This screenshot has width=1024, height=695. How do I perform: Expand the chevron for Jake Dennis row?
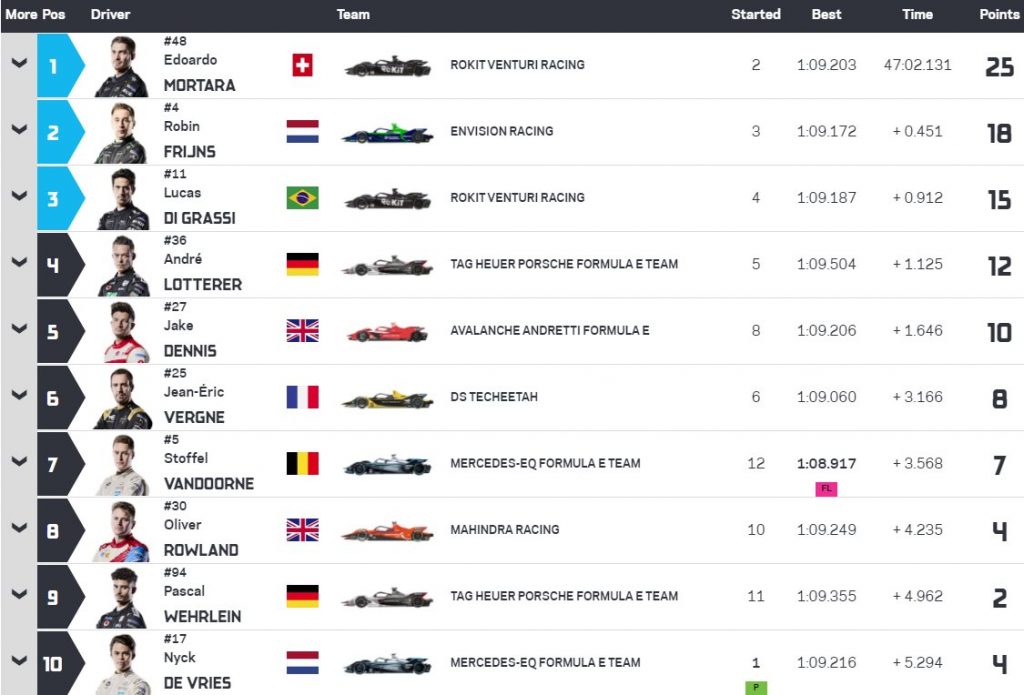19,329
